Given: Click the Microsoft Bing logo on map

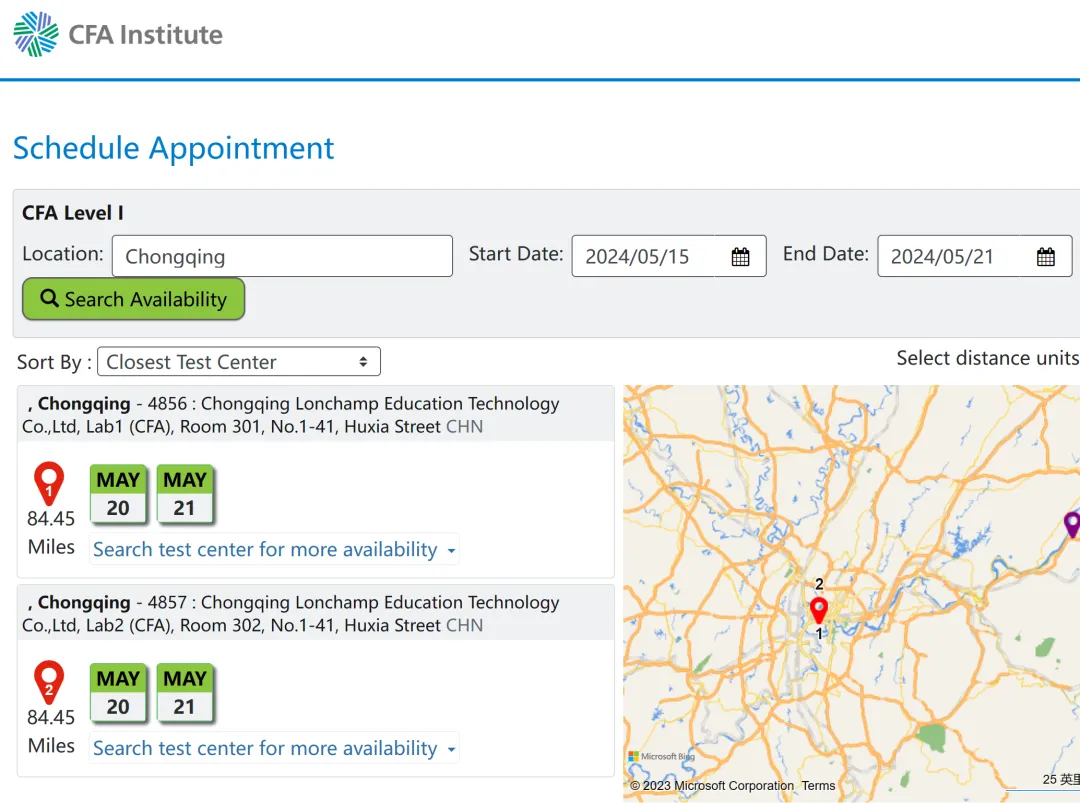Looking at the screenshot, I should click(661, 757).
